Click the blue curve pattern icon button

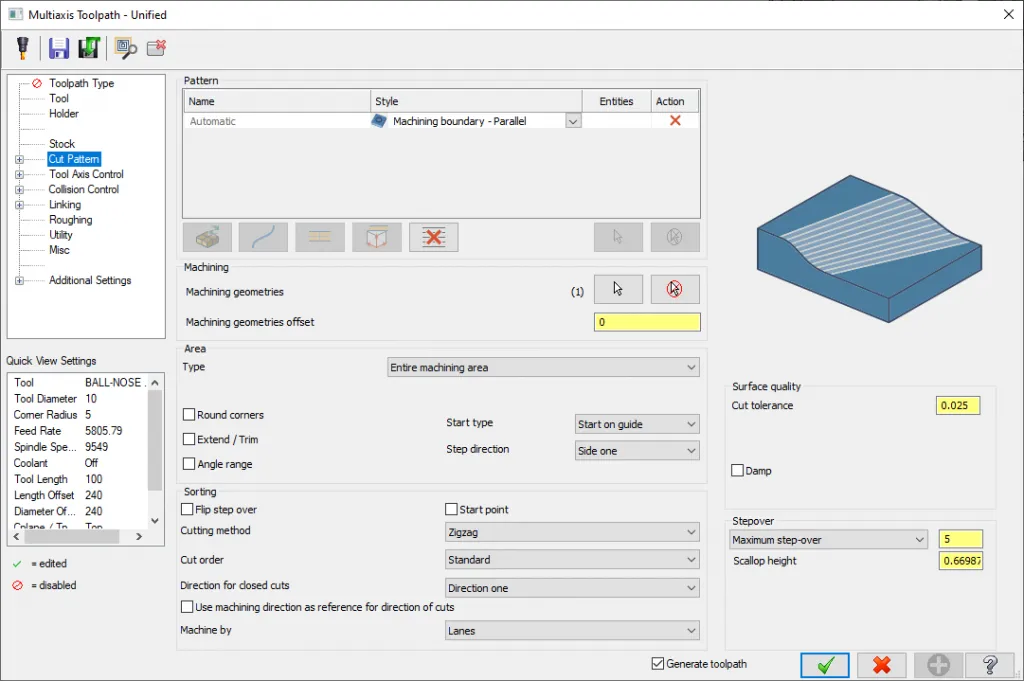[263, 237]
